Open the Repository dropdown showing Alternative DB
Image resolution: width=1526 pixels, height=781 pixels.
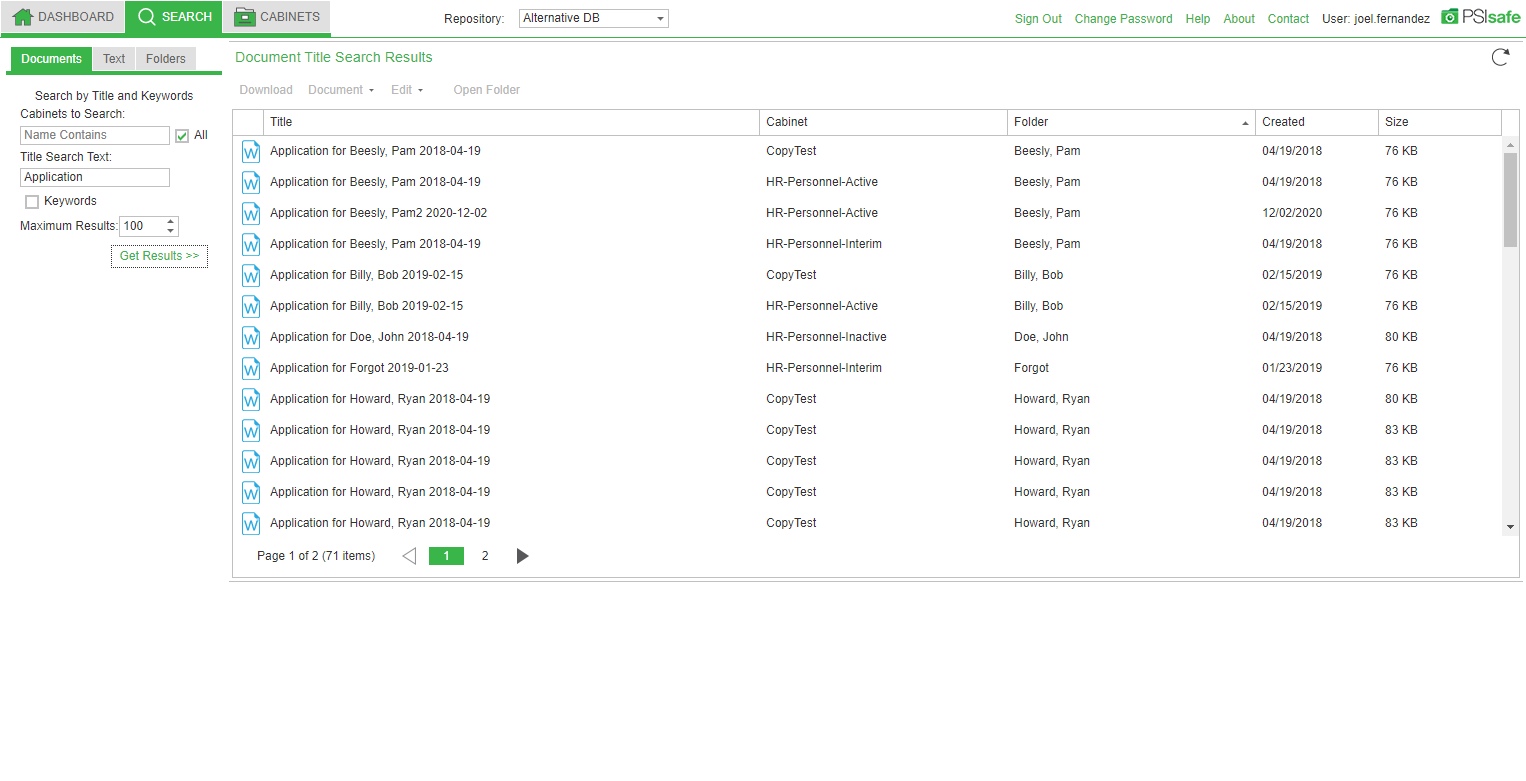[x=594, y=18]
